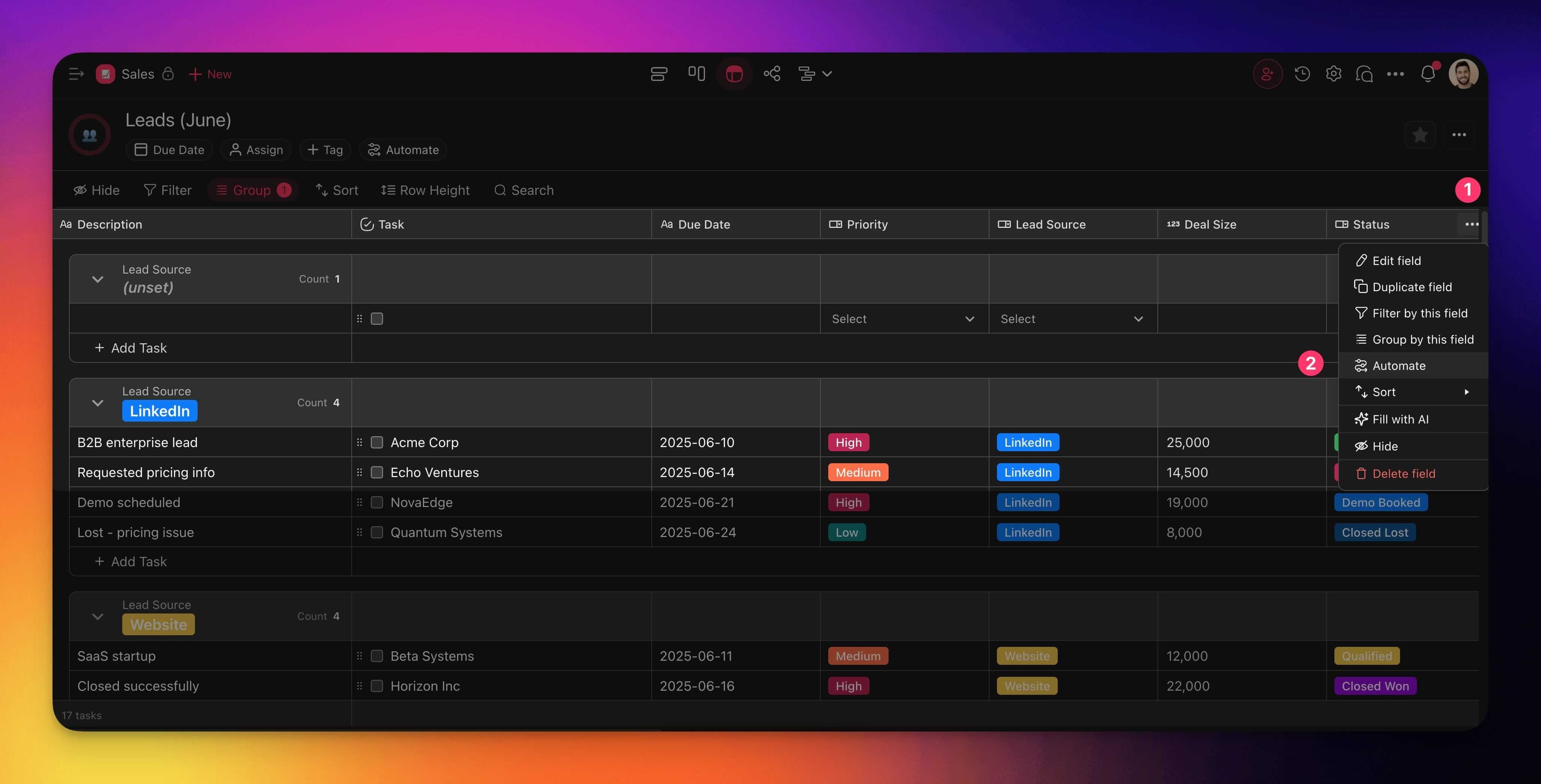Open the comments chat icon
Viewport: 1541px width, 784px height.
(1364, 74)
